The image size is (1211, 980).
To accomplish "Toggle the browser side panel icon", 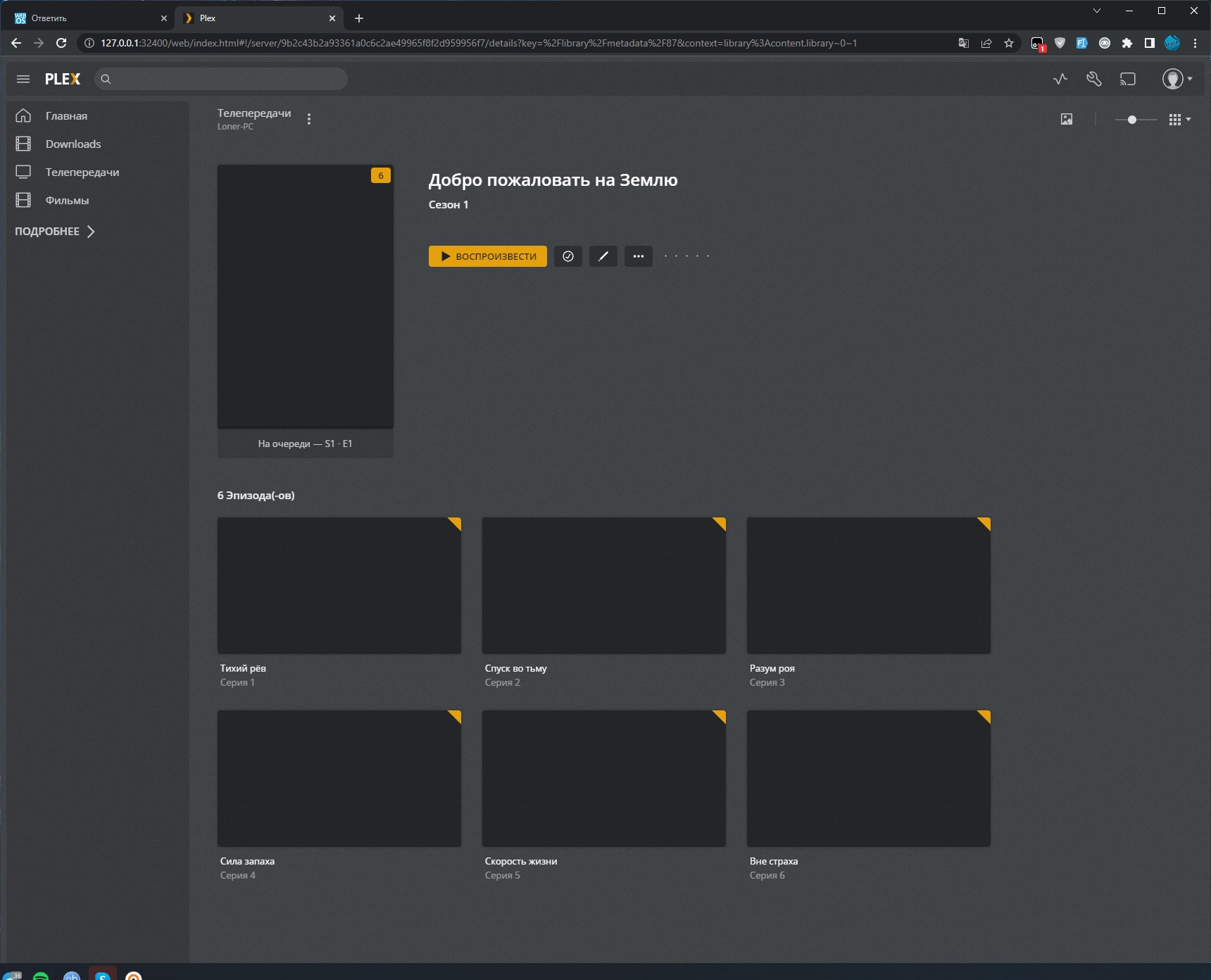I will [1149, 43].
